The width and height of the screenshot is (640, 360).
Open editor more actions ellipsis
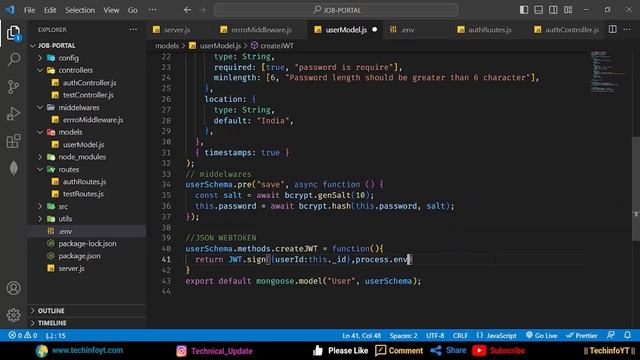point(627,29)
